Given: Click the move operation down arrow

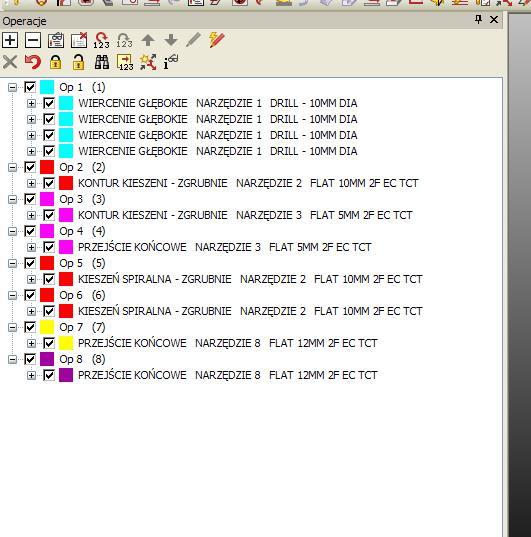Looking at the screenshot, I should [x=171, y=40].
